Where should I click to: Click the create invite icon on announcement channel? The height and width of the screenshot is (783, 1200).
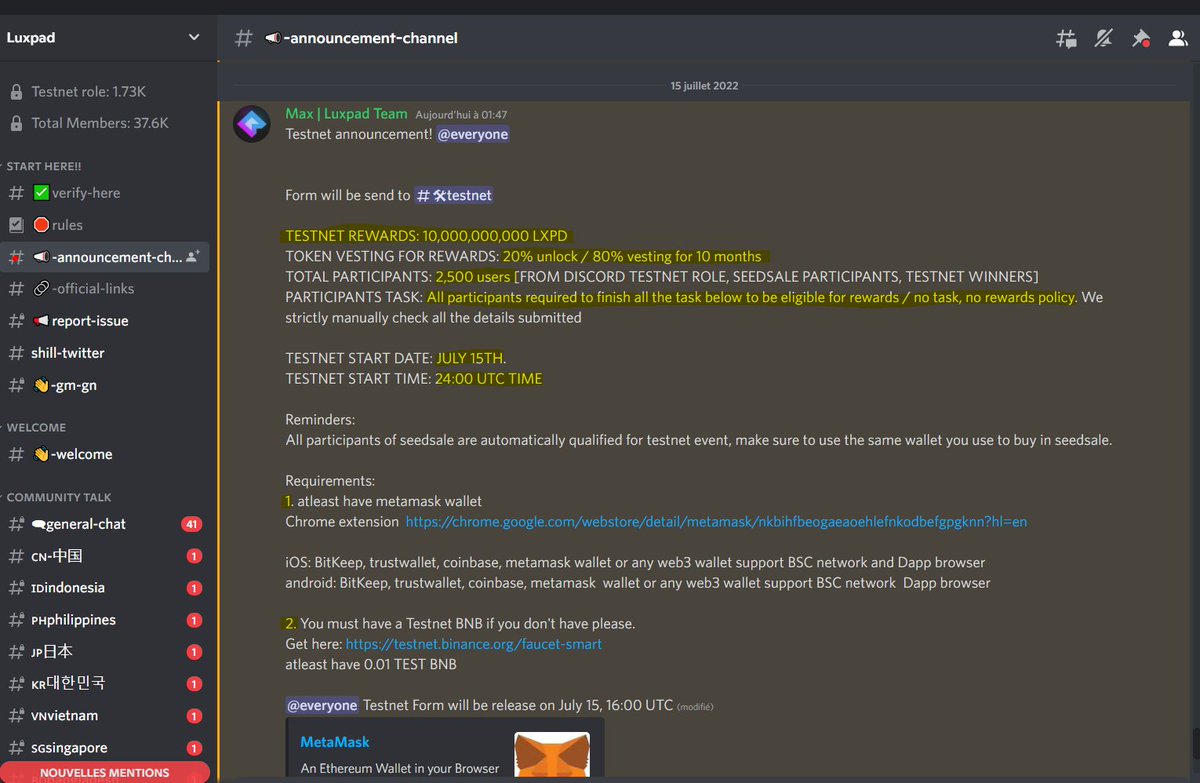pos(192,257)
